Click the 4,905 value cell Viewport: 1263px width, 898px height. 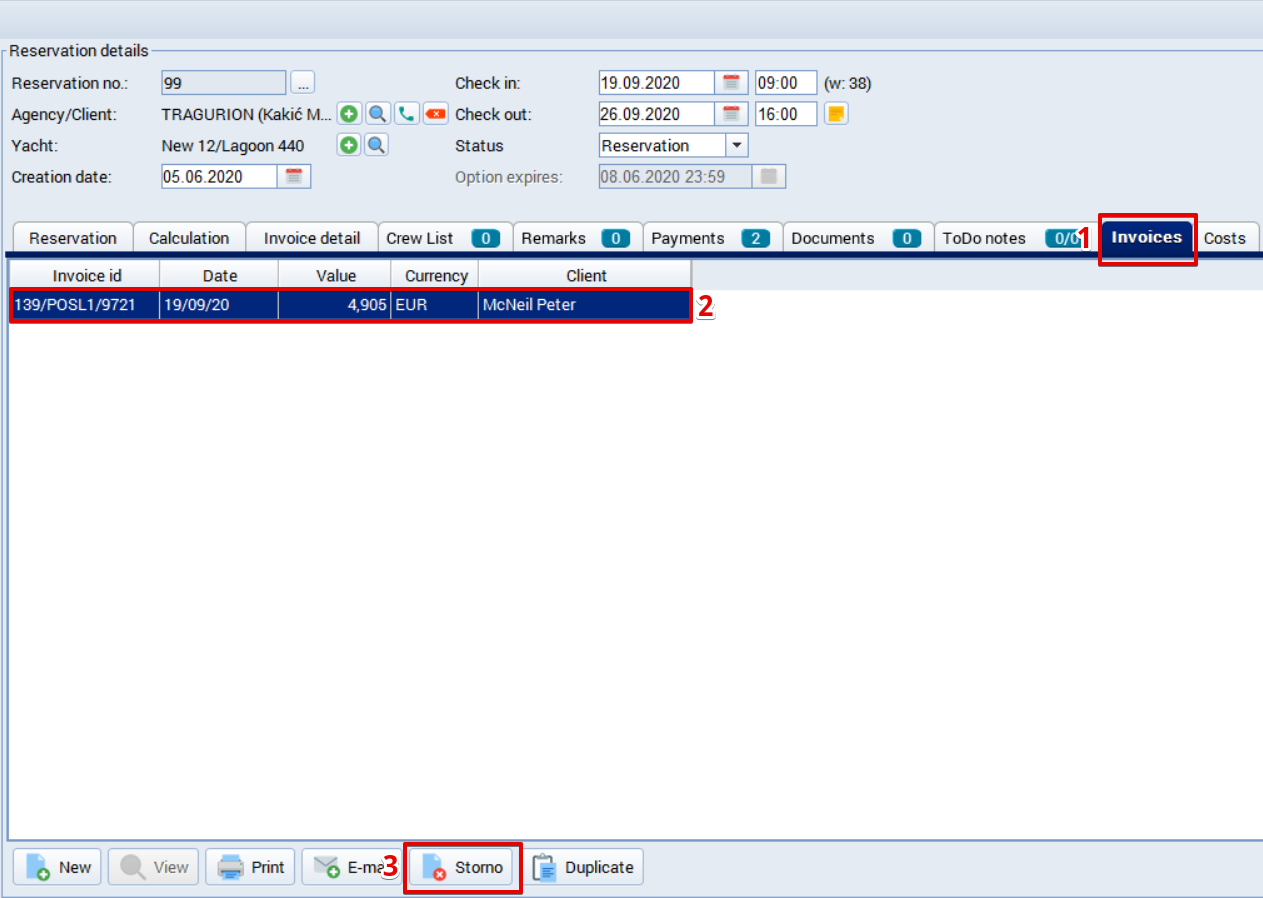[335, 305]
